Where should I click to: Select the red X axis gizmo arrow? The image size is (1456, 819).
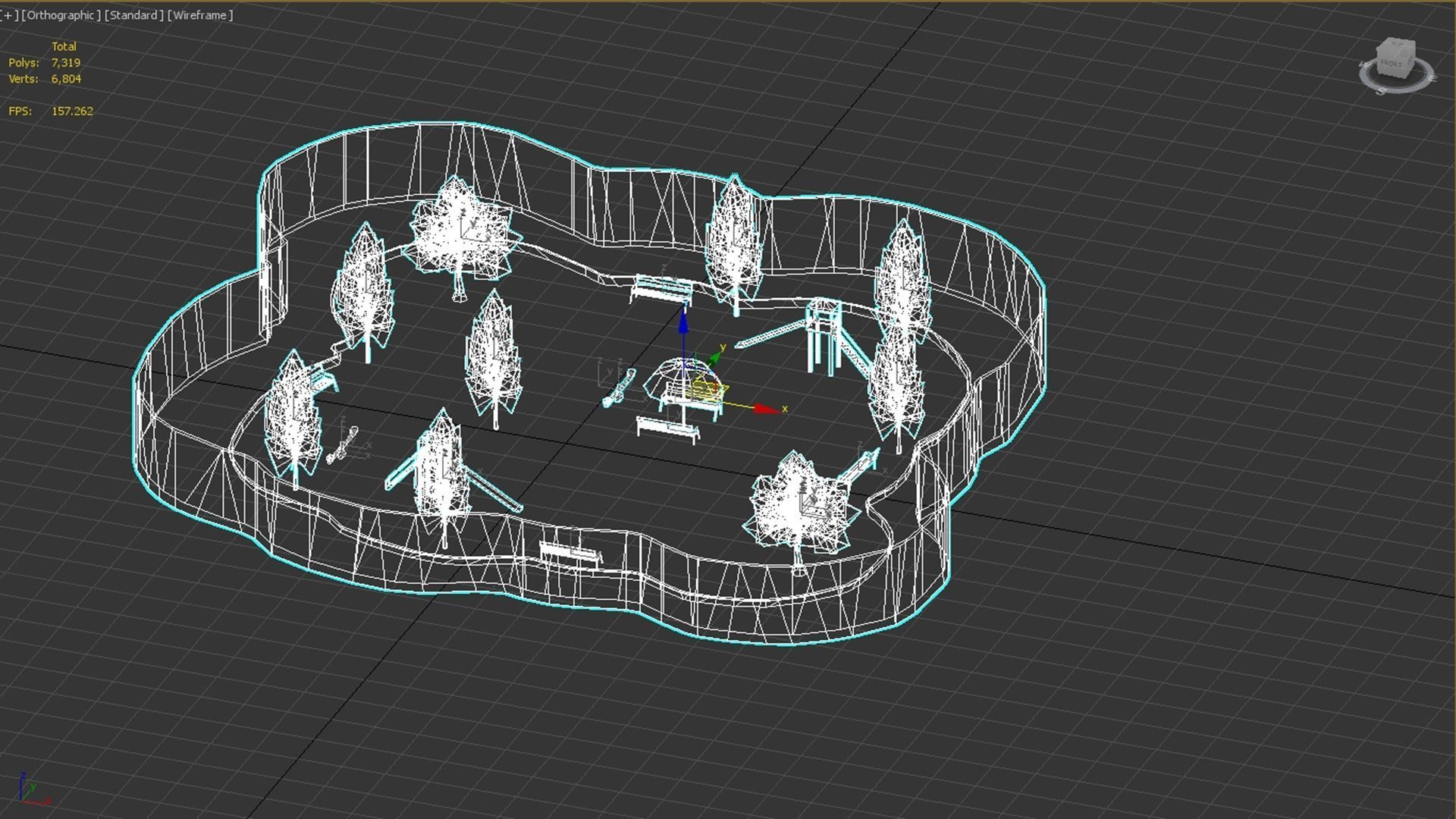tap(767, 409)
